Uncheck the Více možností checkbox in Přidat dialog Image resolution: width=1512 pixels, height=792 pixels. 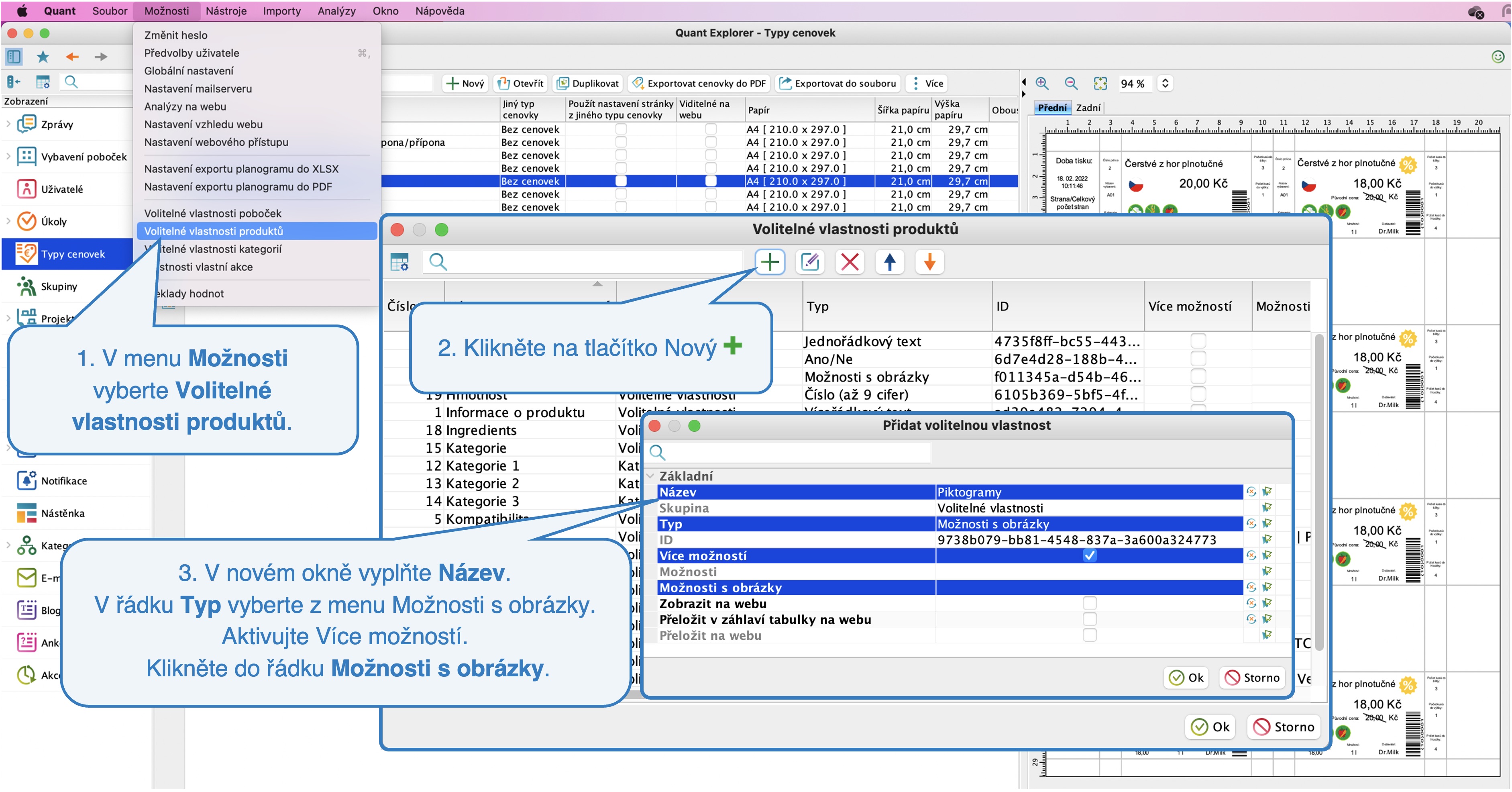click(1089, 555)
